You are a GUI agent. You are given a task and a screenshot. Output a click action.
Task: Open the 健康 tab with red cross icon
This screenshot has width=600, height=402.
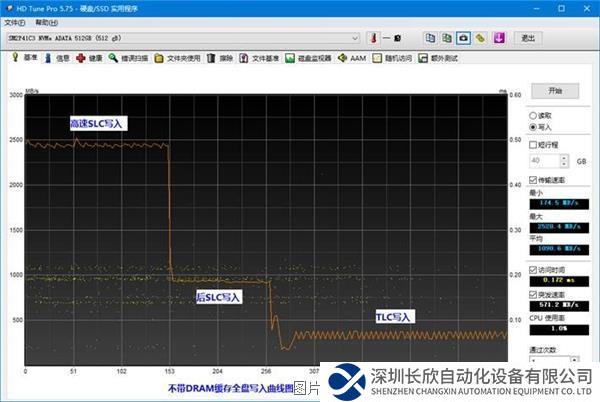89,58
